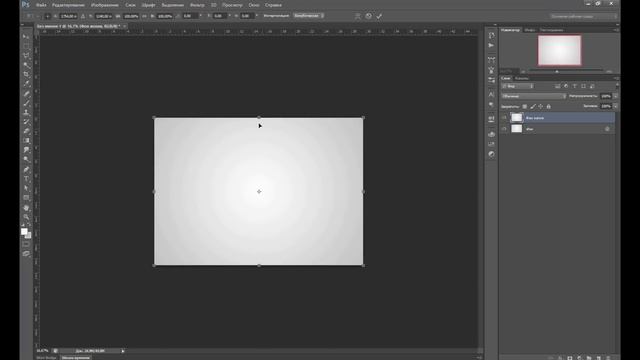Viewport: 640px width, 360px height.
Task: Switch to the Каналы tab
Action: click(x=521, y=78)
